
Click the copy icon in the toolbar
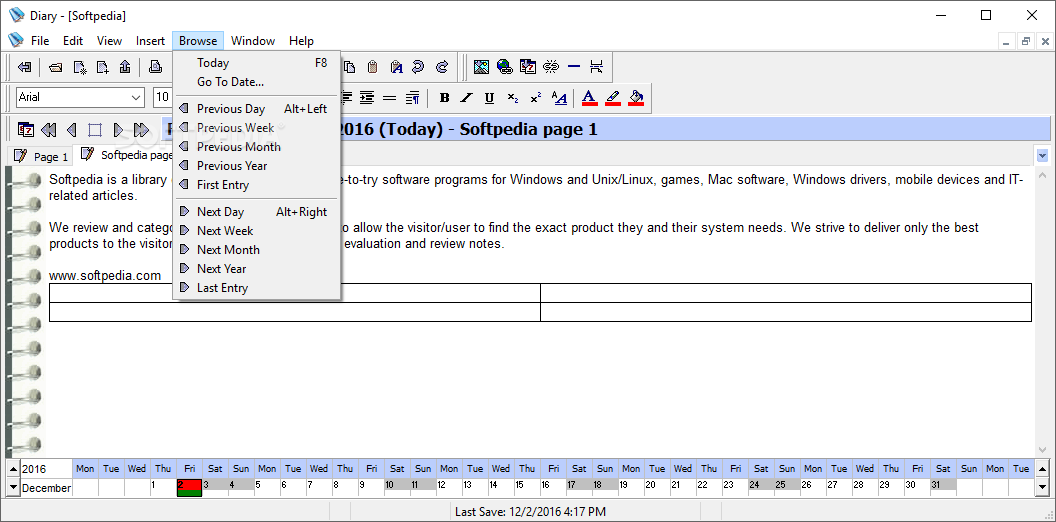pyautogui.click(x=350, y=67)
